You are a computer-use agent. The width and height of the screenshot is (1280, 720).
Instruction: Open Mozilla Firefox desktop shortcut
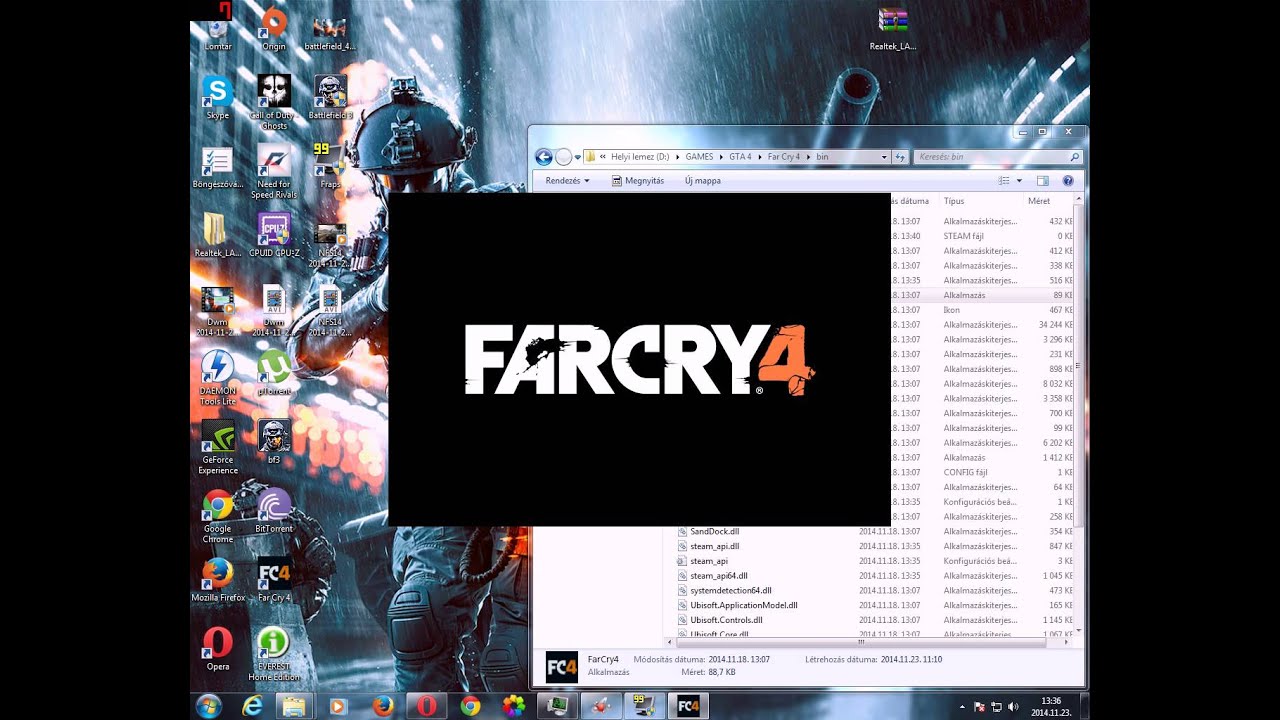[218, 578]
